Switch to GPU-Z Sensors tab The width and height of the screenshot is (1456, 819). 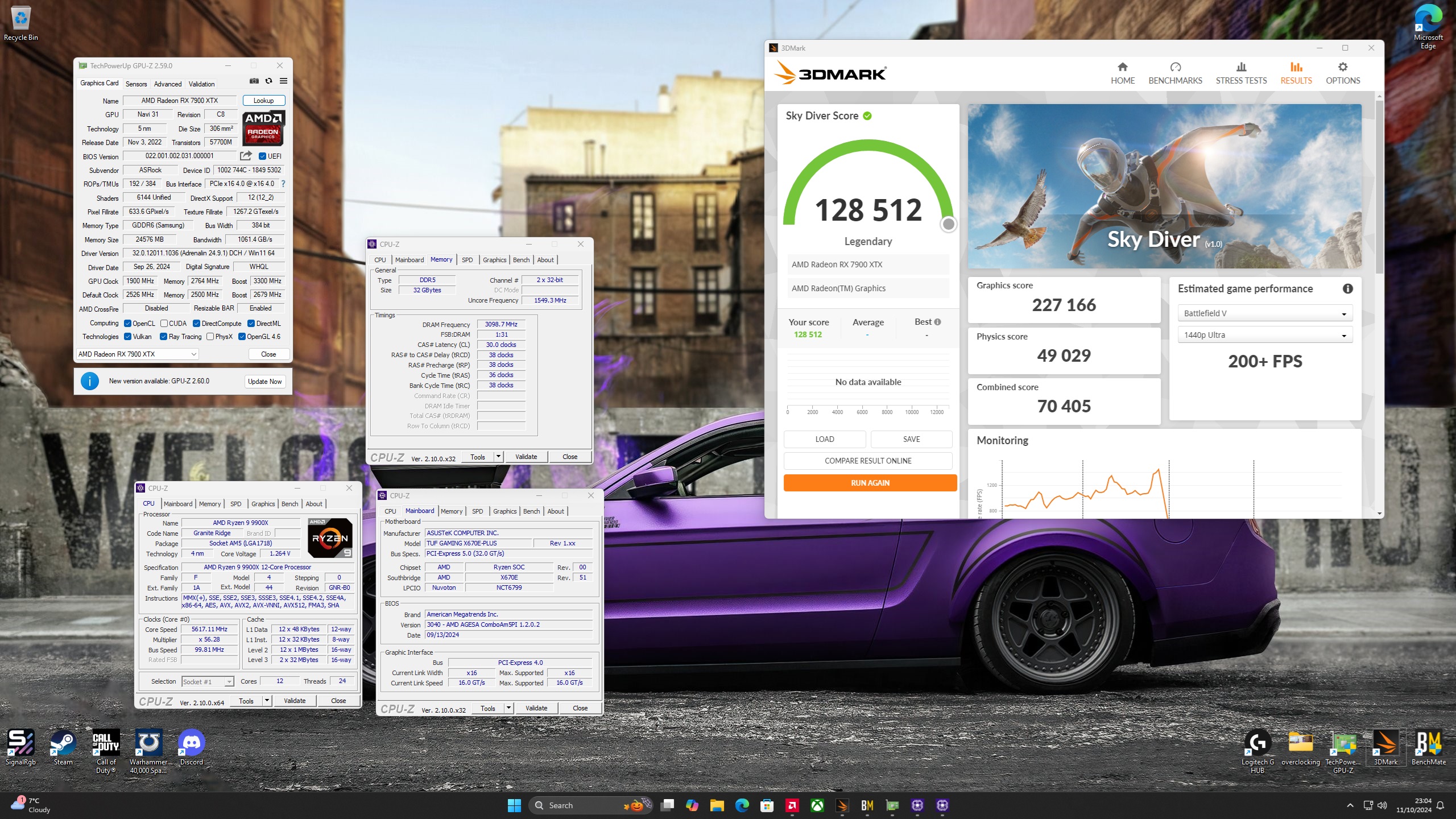coord(136,84)
